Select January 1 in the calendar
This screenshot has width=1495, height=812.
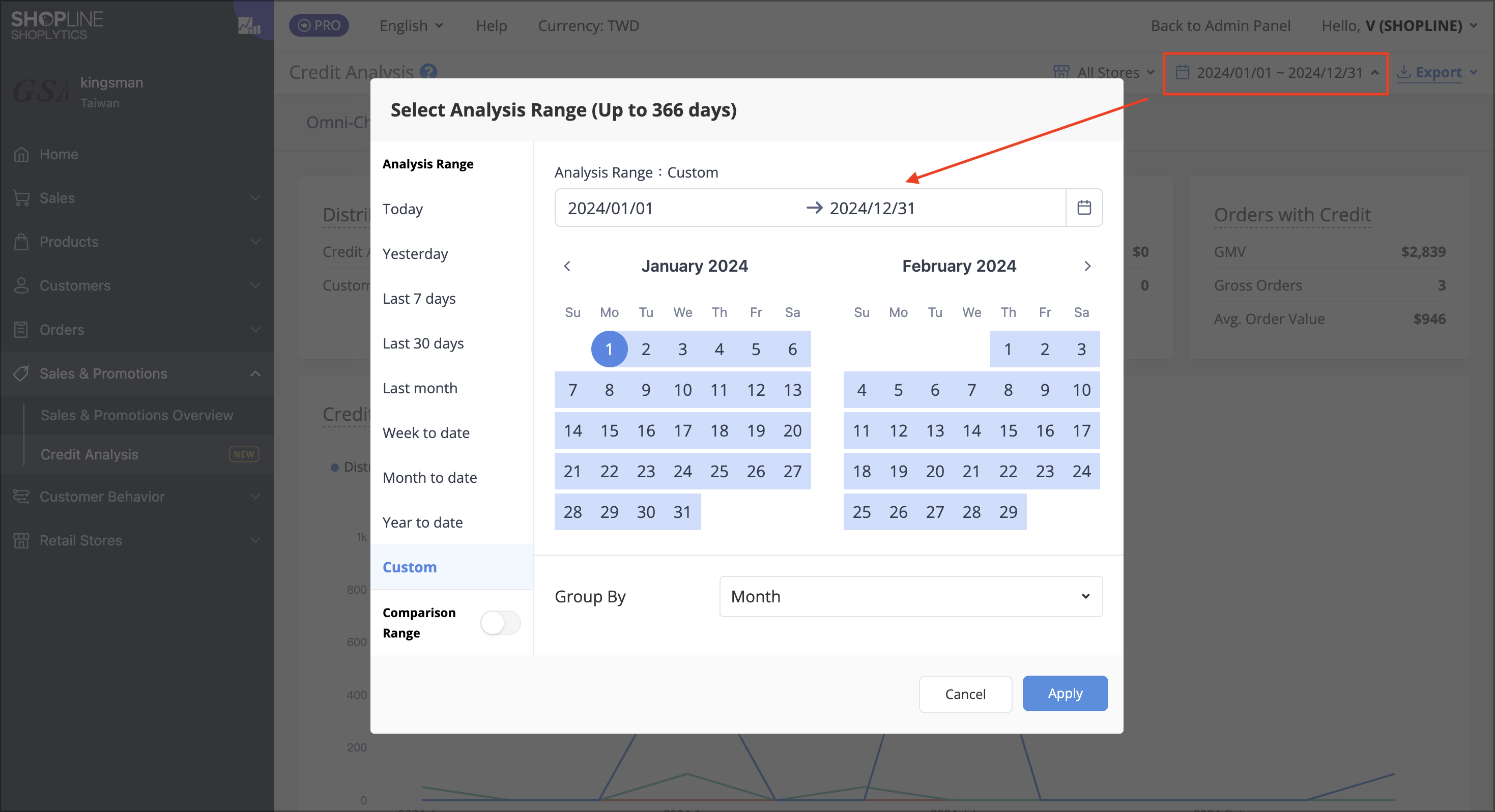609,349
